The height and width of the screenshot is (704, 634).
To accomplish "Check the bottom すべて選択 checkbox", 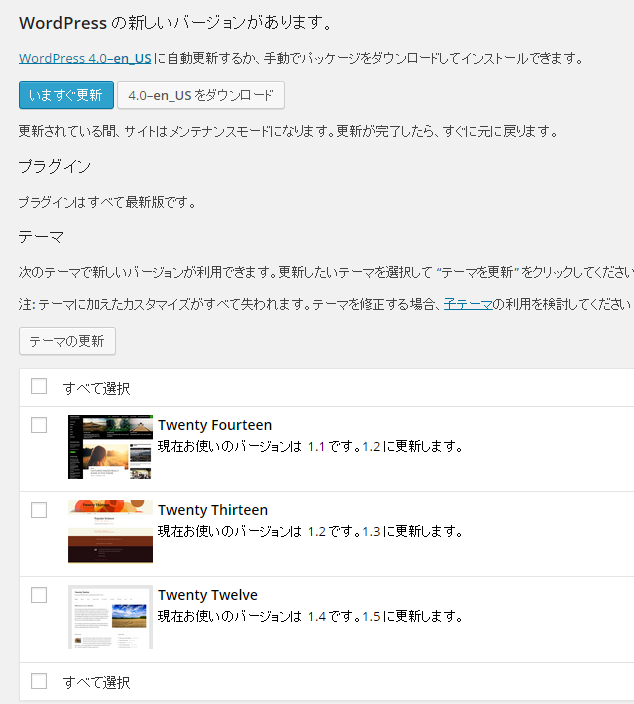I will 39,681.
